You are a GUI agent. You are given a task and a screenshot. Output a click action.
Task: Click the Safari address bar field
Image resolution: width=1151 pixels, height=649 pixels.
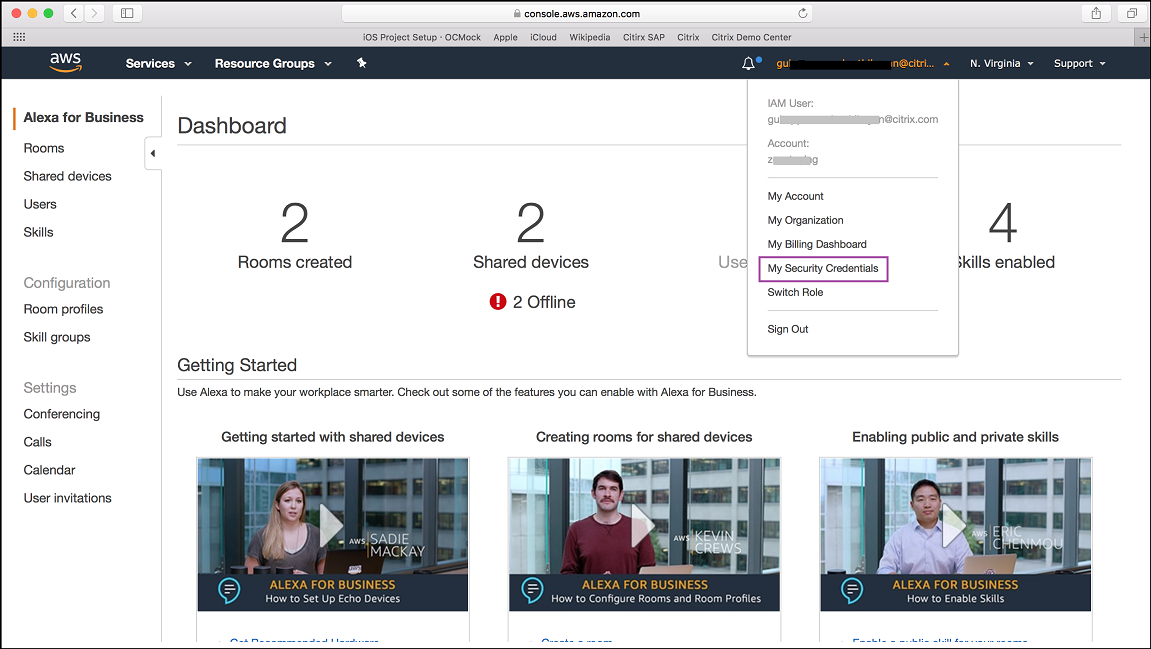[x=576, y=14]
